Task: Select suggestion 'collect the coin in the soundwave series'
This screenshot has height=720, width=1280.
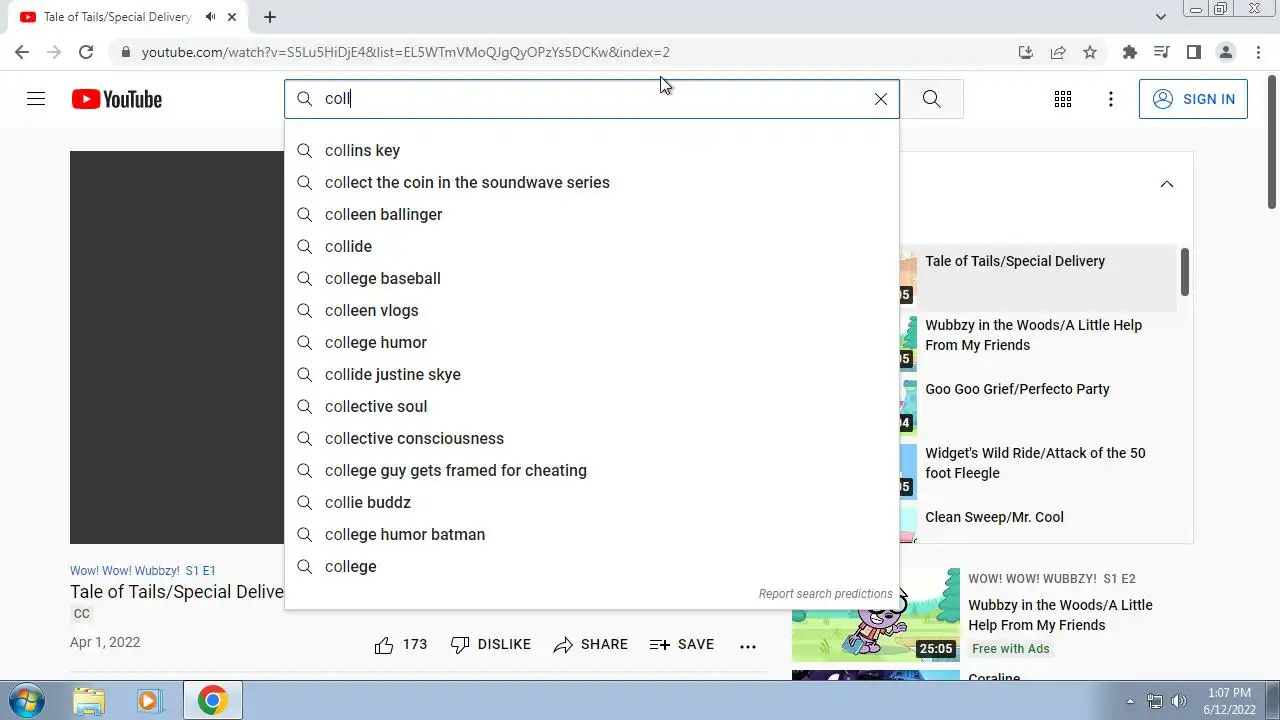Action: [x=592, y=182]
